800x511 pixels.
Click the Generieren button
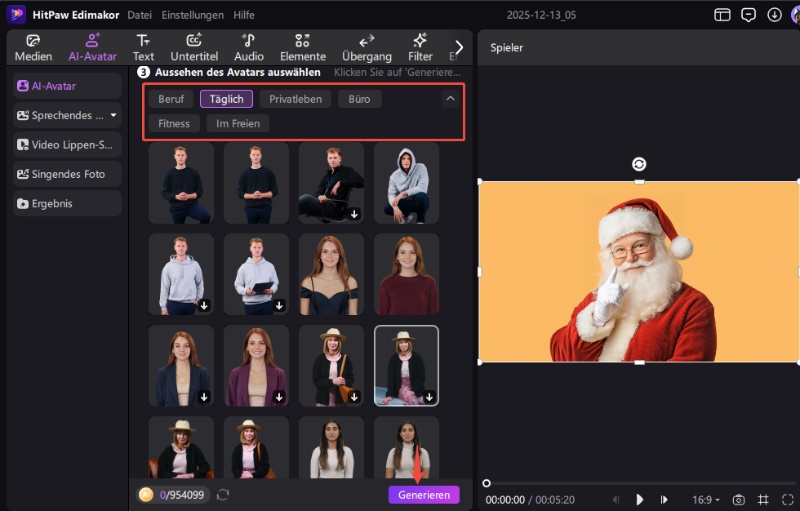423,495
